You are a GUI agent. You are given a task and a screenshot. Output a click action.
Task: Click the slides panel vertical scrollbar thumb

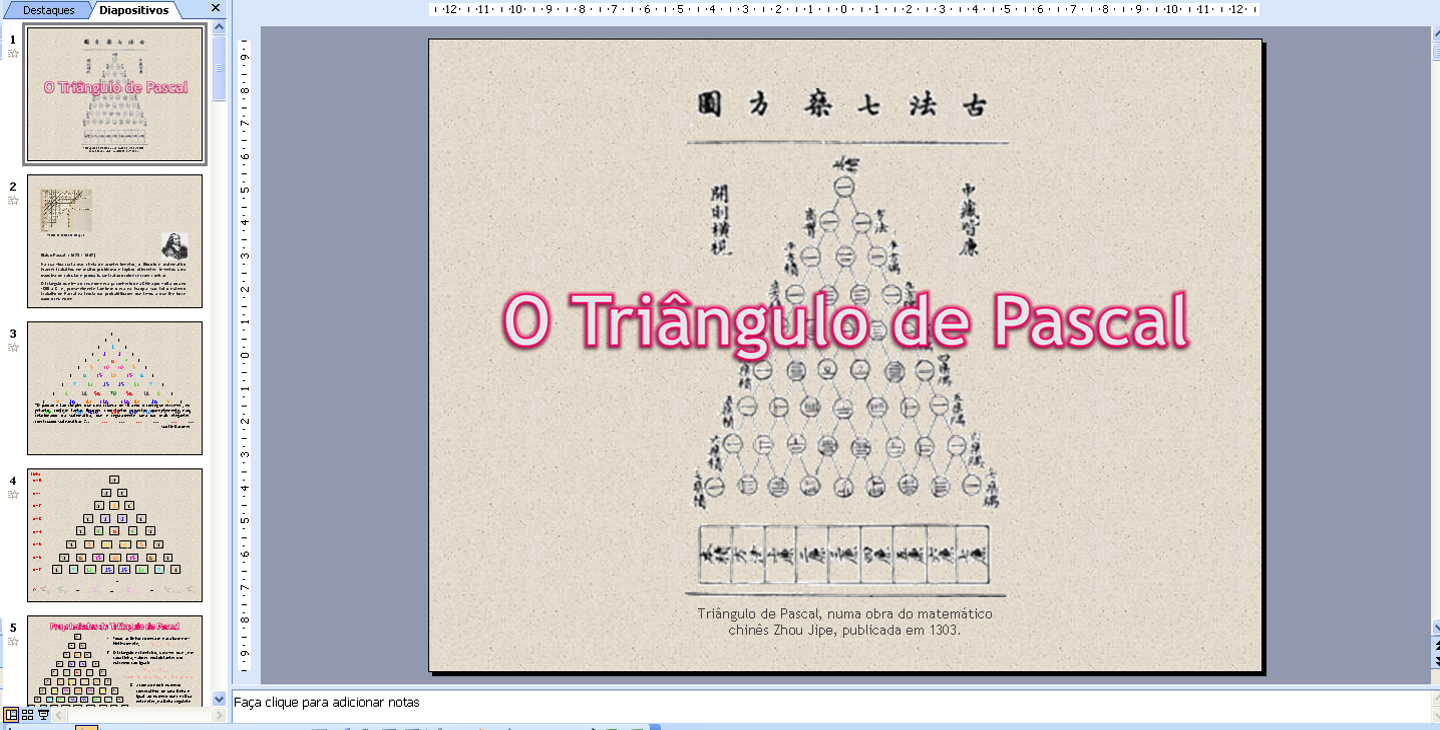[219, 67]
